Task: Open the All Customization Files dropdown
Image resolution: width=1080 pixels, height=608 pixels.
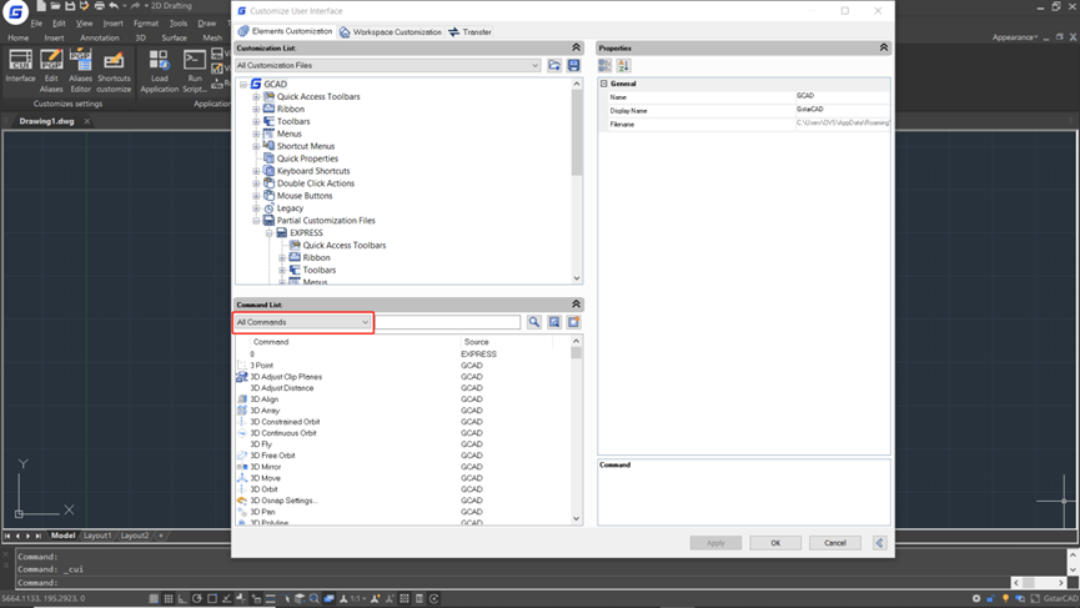Action: point(388,65)
